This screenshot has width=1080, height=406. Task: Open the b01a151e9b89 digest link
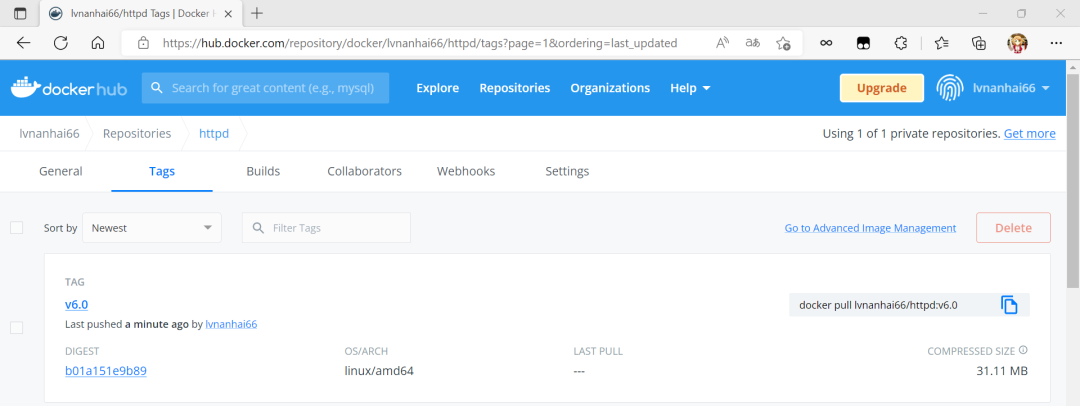click(x=105, y=371)
